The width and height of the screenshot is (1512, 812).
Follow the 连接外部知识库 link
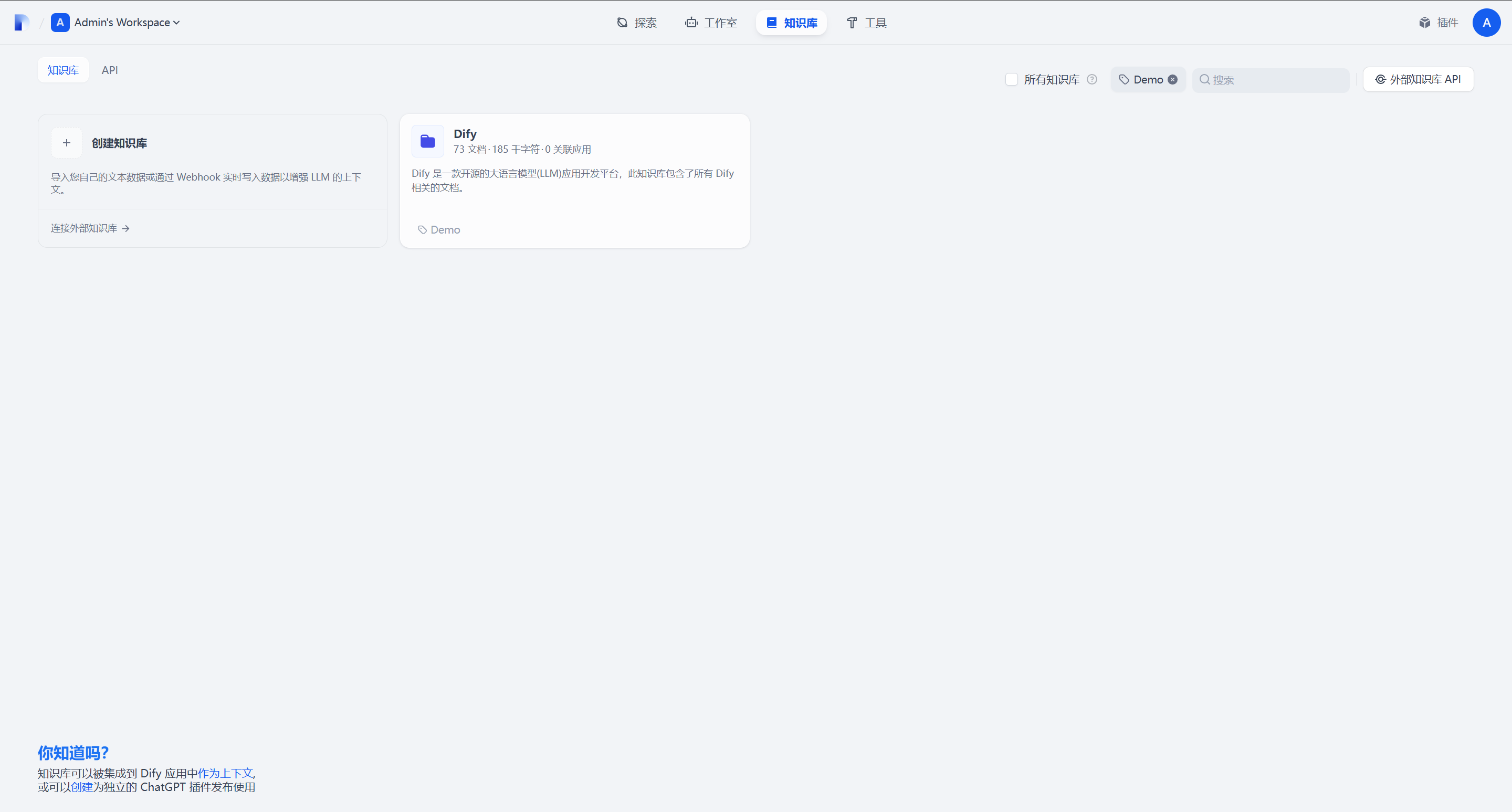[90, 228]
